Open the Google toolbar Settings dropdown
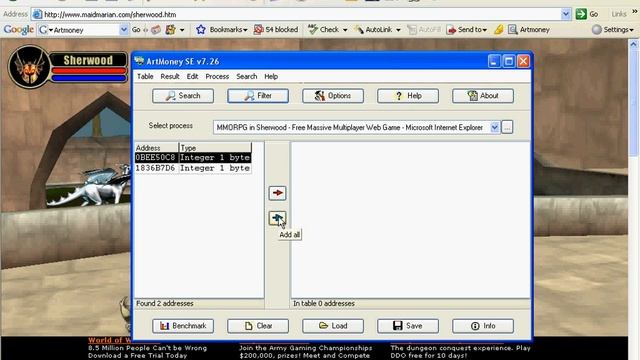The image size is (640, 360). click(x=613, y=30)
